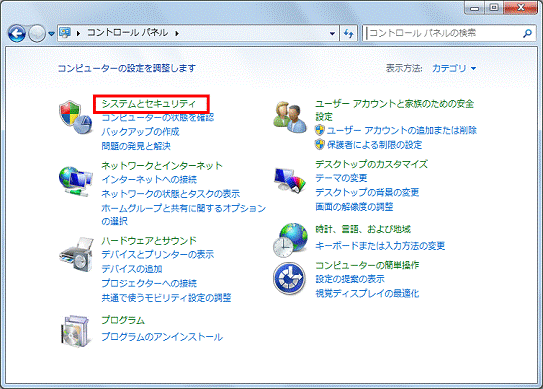The width and height of the screenshot is (543, 389).
Task: Open テーマの変更 link
Action: tap(341, 178)
